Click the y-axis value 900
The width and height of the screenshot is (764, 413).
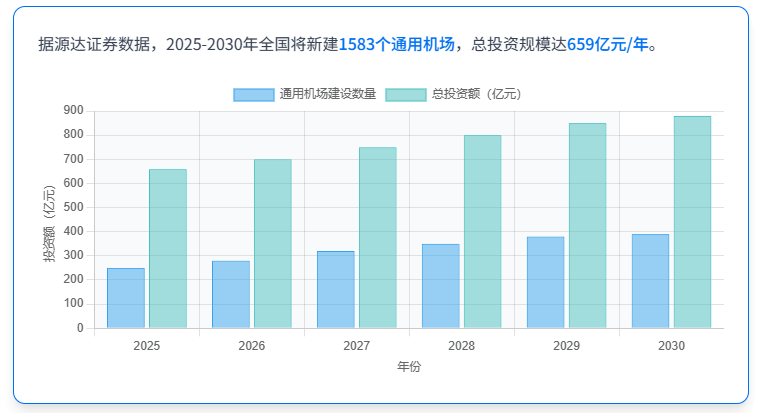point(74,111)
